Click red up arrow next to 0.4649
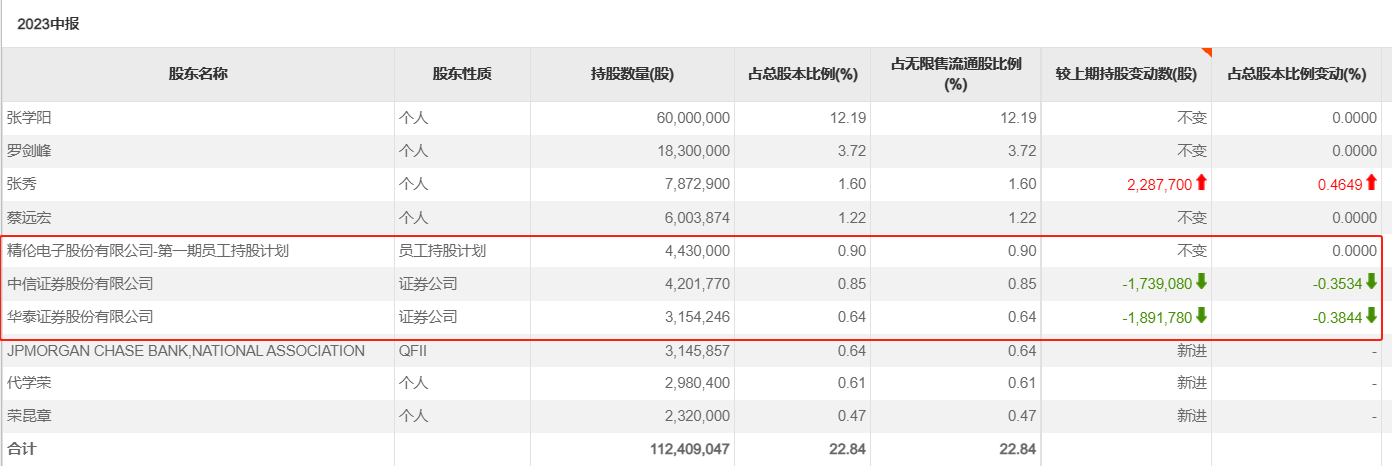This screenshot has height=466, width=1392. coord(1371,183)
